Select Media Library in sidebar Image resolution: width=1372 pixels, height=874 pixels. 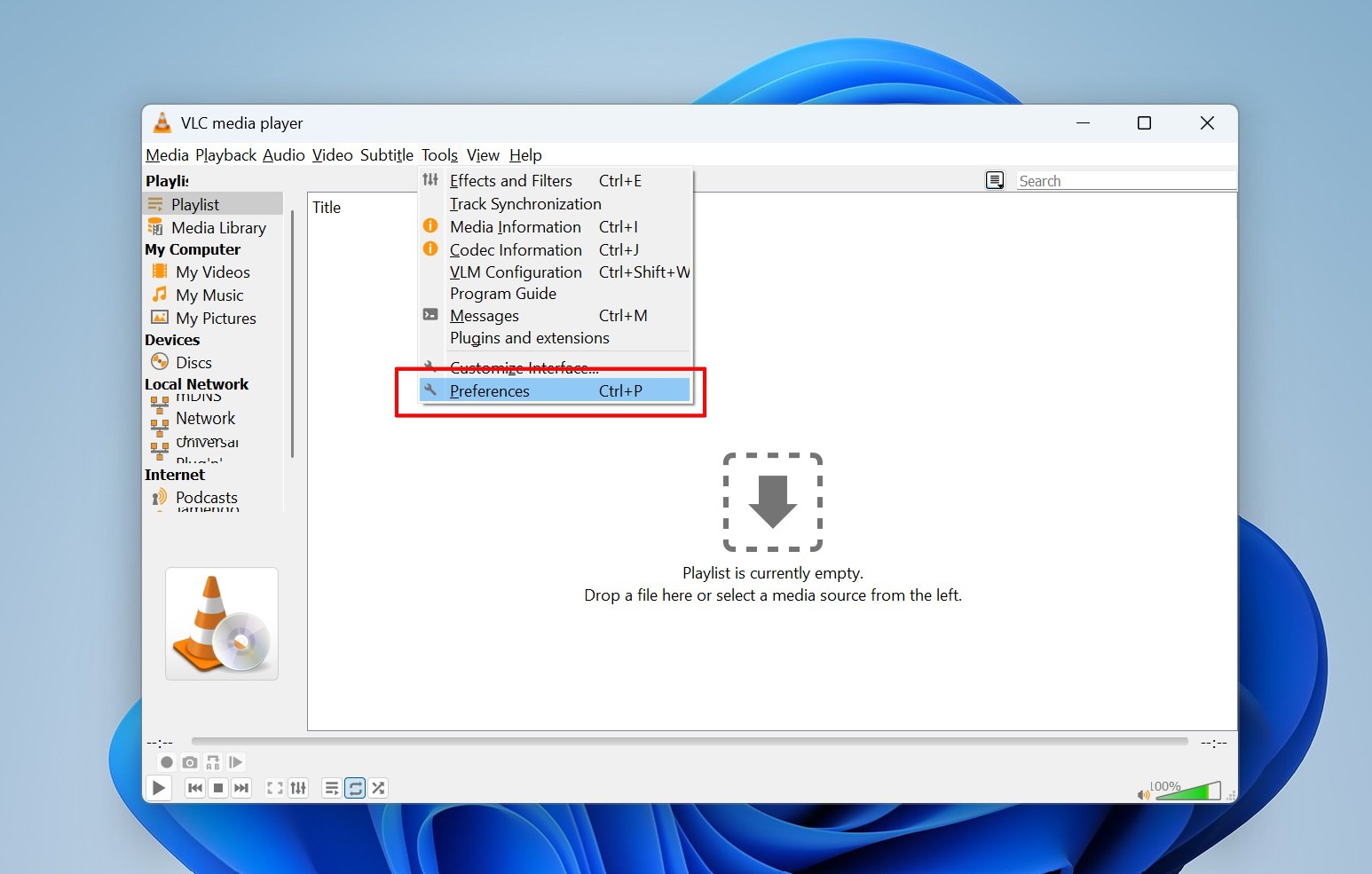tap(213, 228)
